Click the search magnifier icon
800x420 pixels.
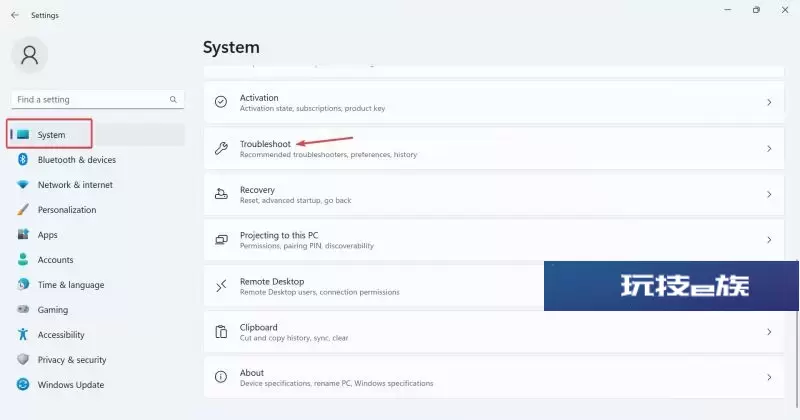coord(173,100)
